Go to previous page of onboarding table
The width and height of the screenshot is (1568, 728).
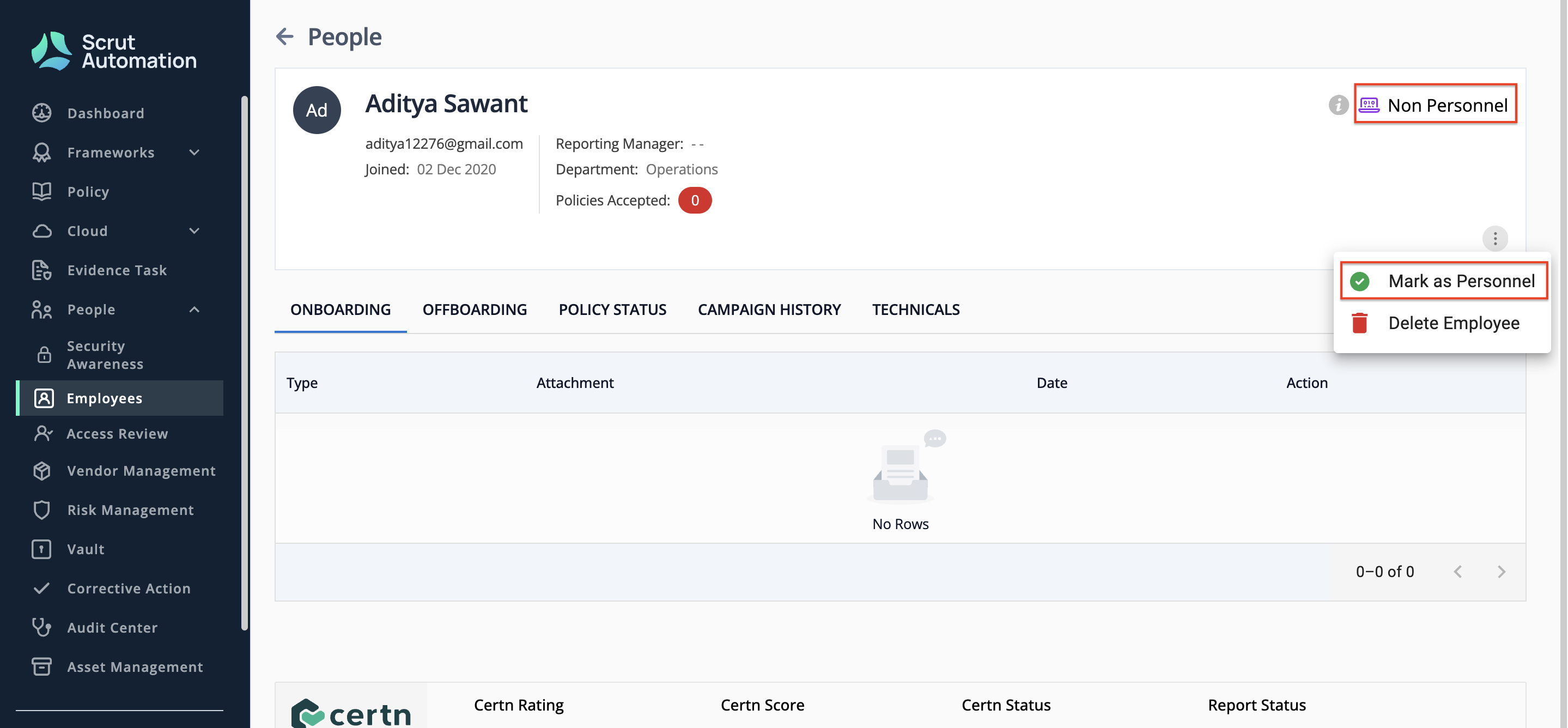pos(1457,571)
